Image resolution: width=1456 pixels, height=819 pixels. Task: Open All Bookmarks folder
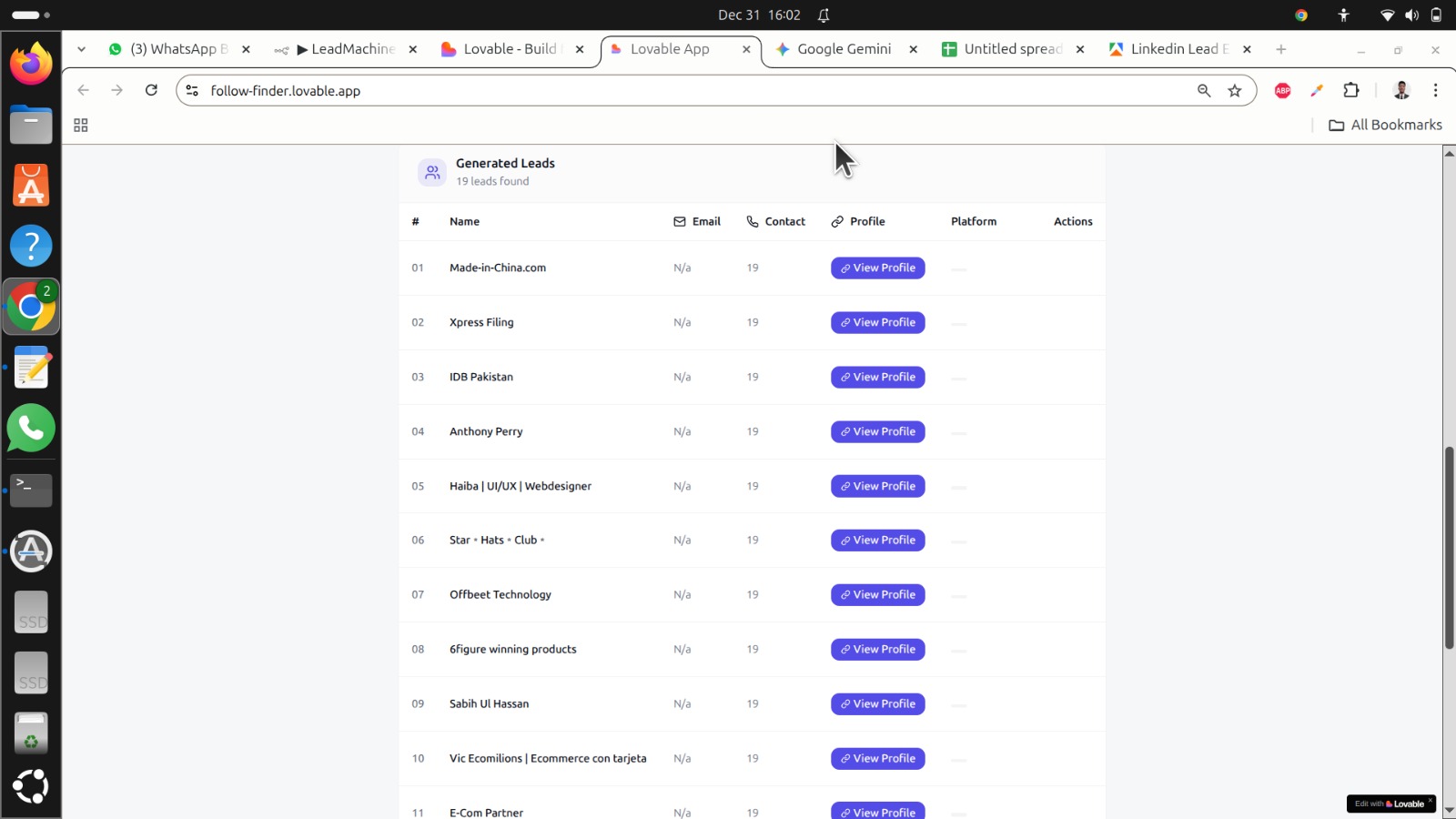(1386, 125)
